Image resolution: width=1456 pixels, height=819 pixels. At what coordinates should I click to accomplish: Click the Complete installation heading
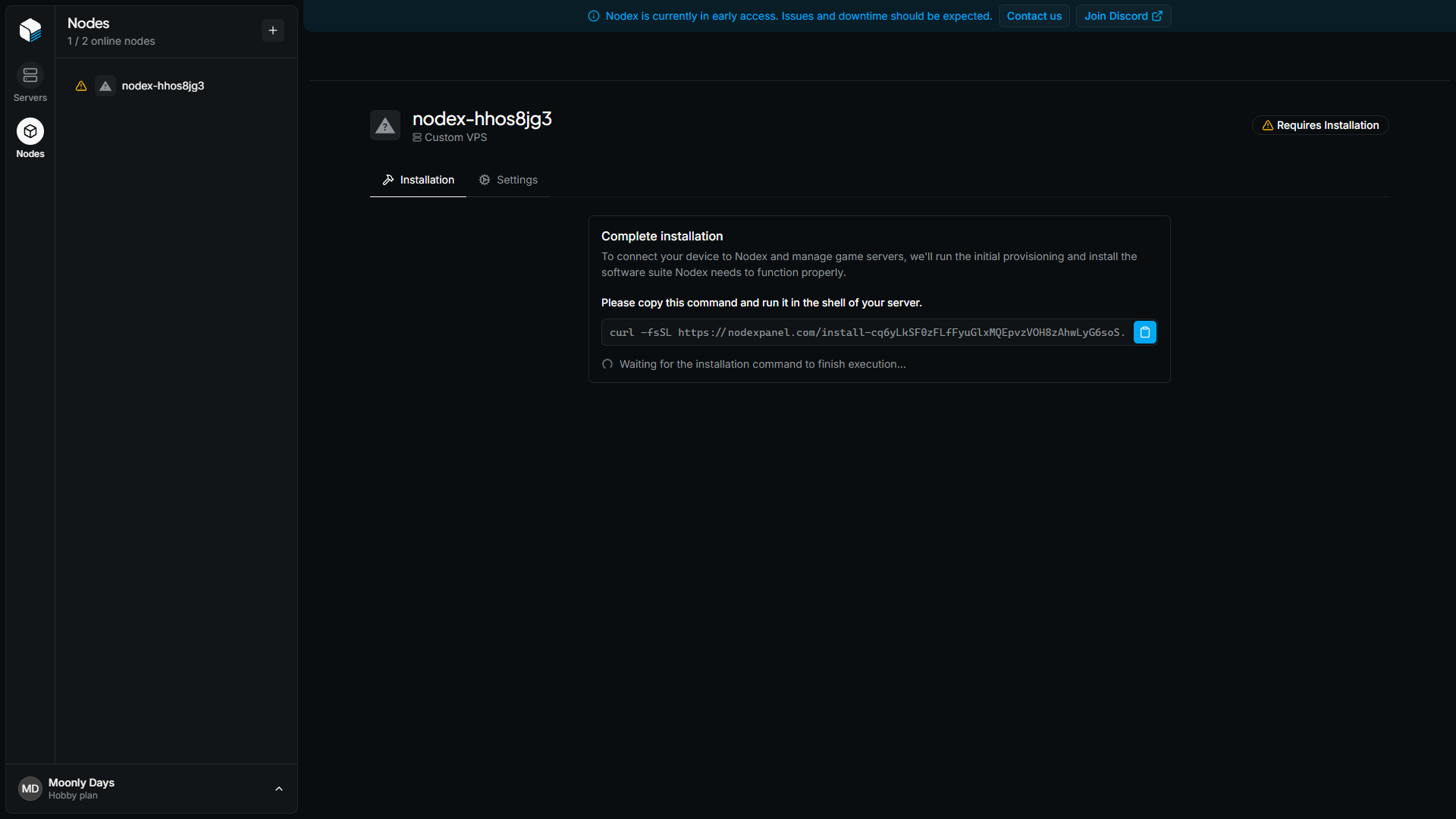tap(662, 236)
